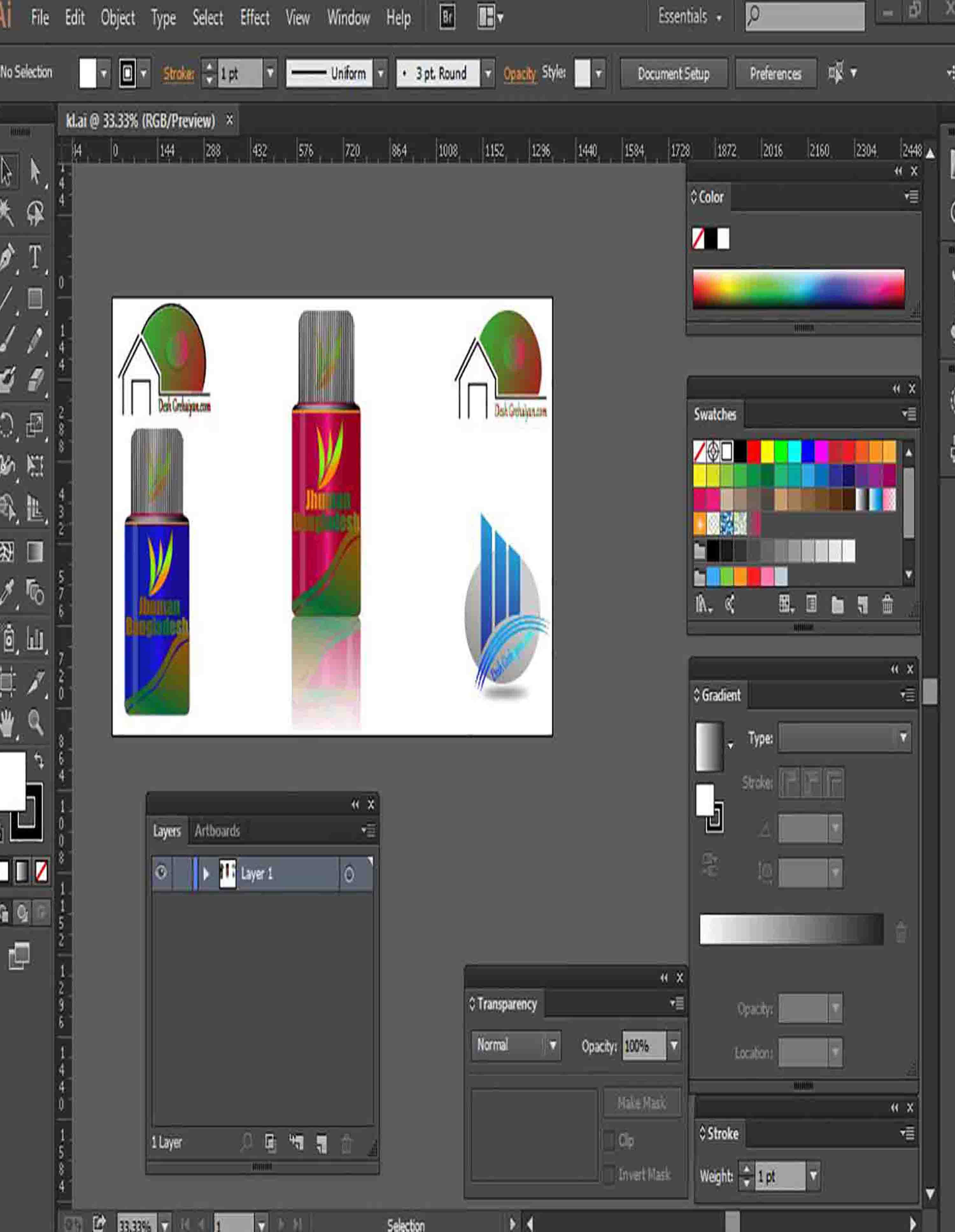Enable the Clip checkbox in Transparency panel
The image size is (955, 1232).
pos(610,1140)
